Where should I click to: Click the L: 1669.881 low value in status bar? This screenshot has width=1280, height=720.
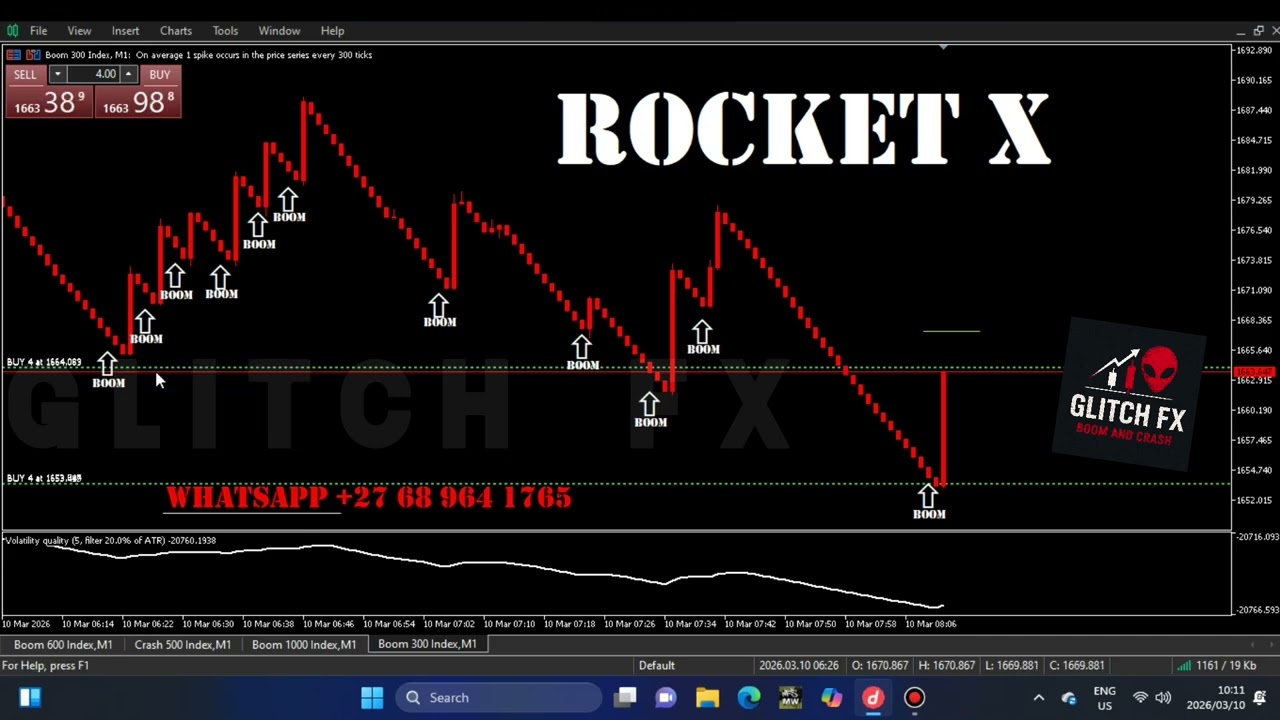[1010, 666]
